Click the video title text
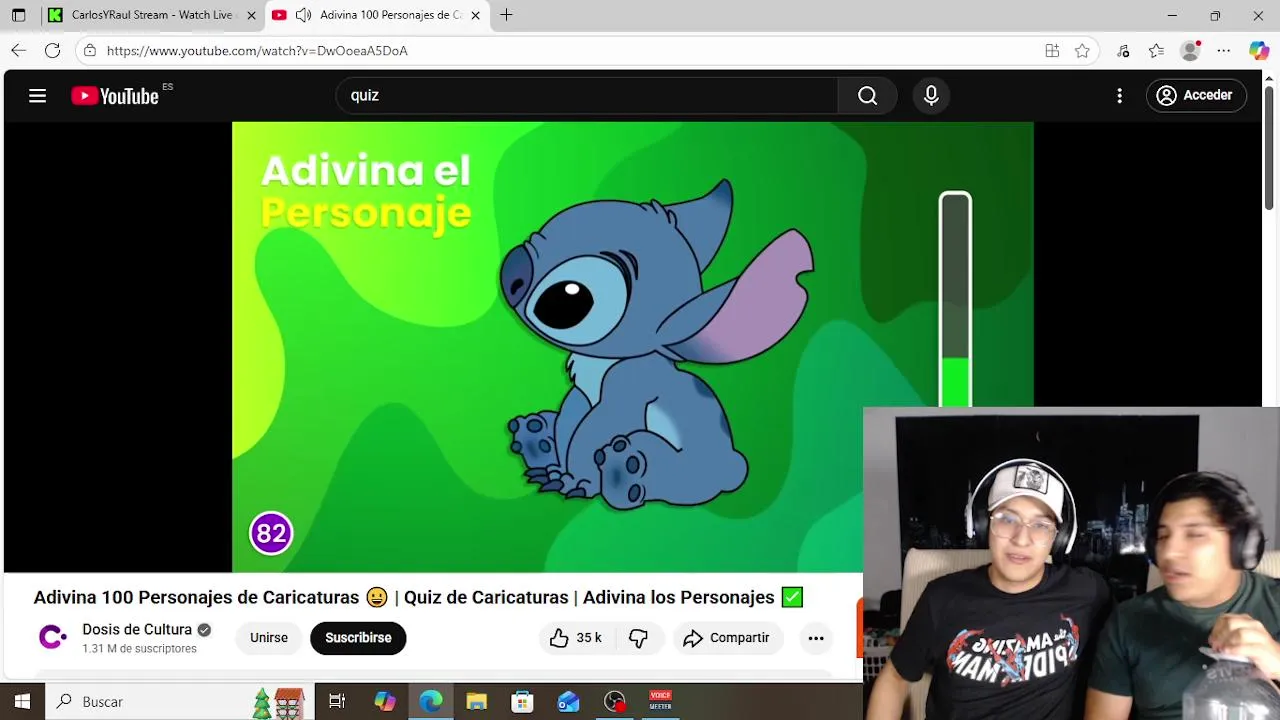The width and height of the screenshot is (1280, 720). click(x=418, y=597)
